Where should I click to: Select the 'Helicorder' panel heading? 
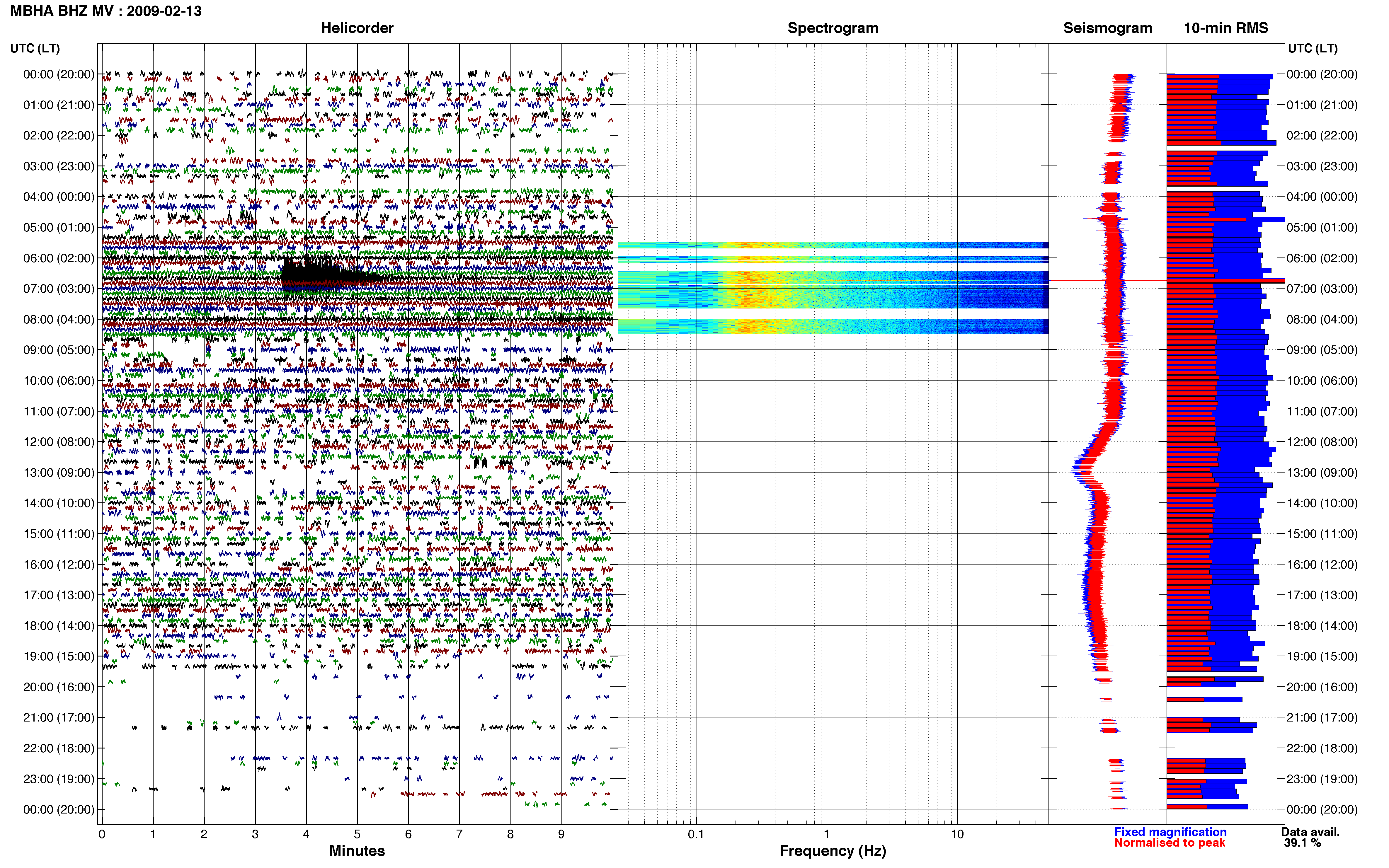tap(357, 28)
